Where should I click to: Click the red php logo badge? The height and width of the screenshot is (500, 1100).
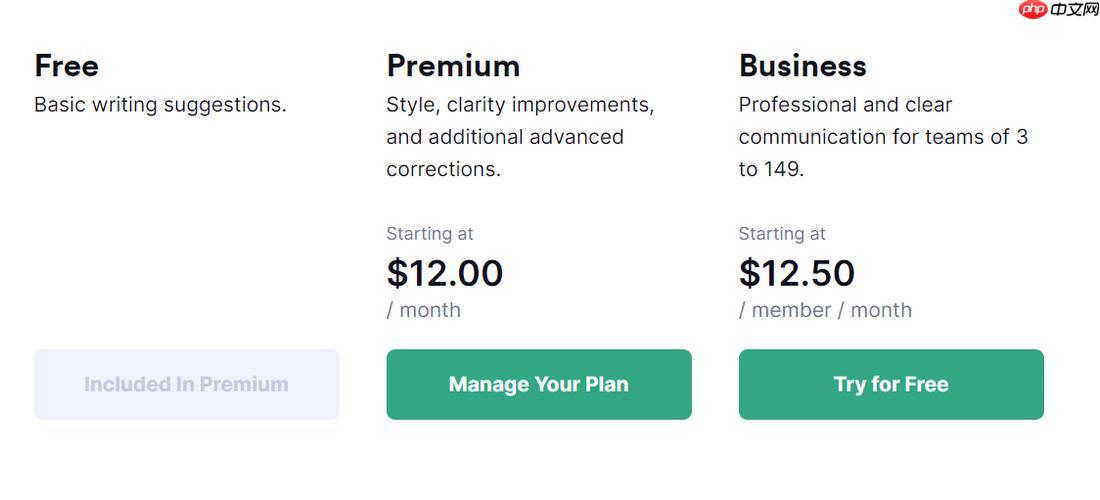[1033, 10]
